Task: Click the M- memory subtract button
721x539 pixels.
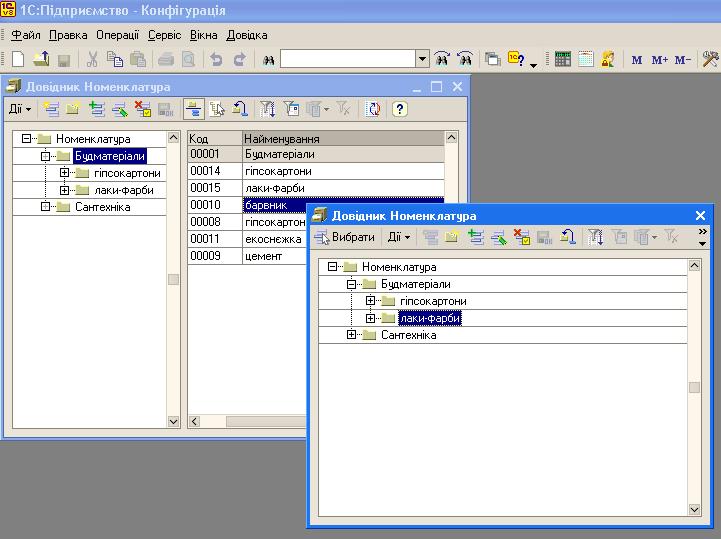Action: (x=683, y=60)
